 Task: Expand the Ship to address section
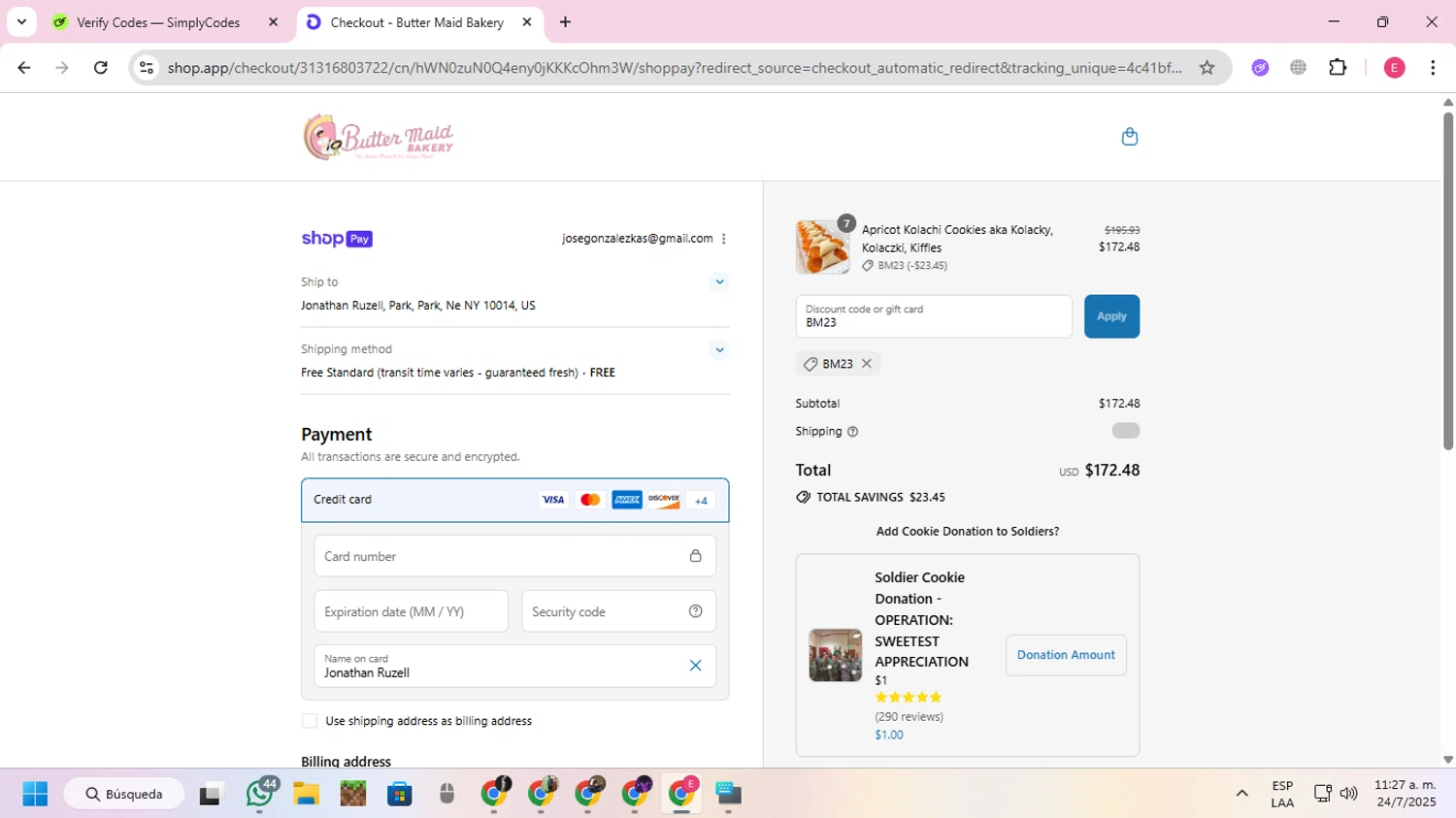pos(719,282)
